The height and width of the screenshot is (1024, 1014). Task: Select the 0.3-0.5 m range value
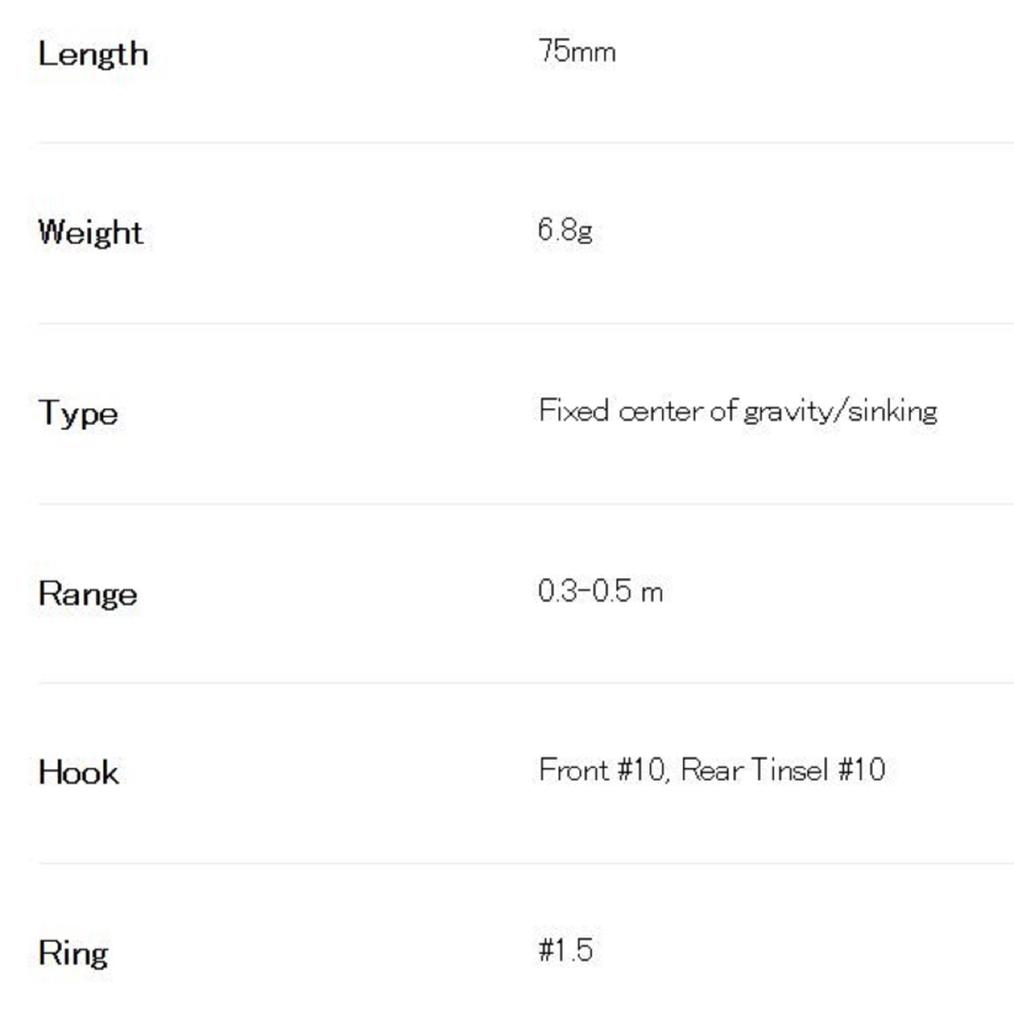point(600,591)
